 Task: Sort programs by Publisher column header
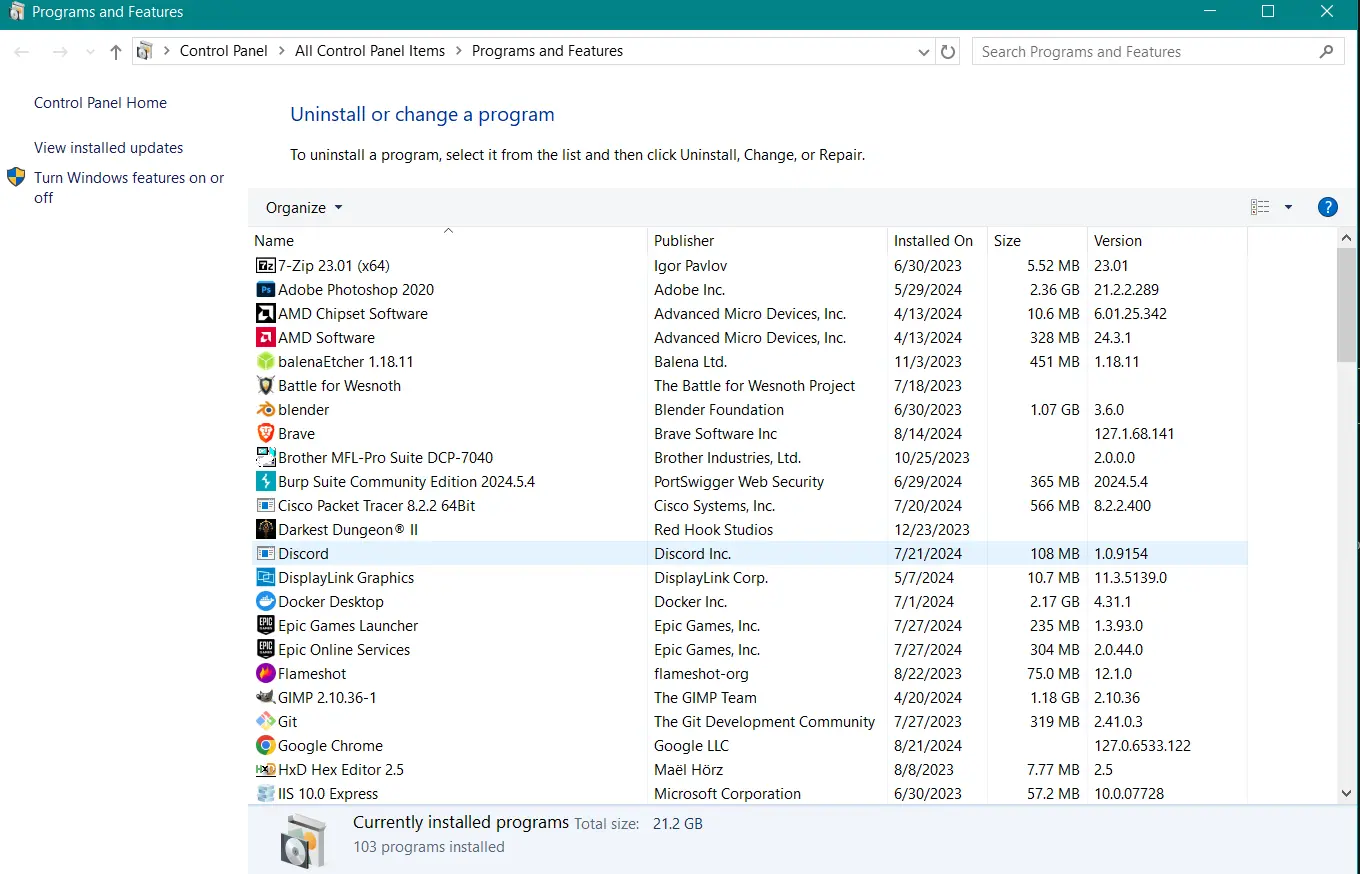pyautogui.click(x=684, y=241)
